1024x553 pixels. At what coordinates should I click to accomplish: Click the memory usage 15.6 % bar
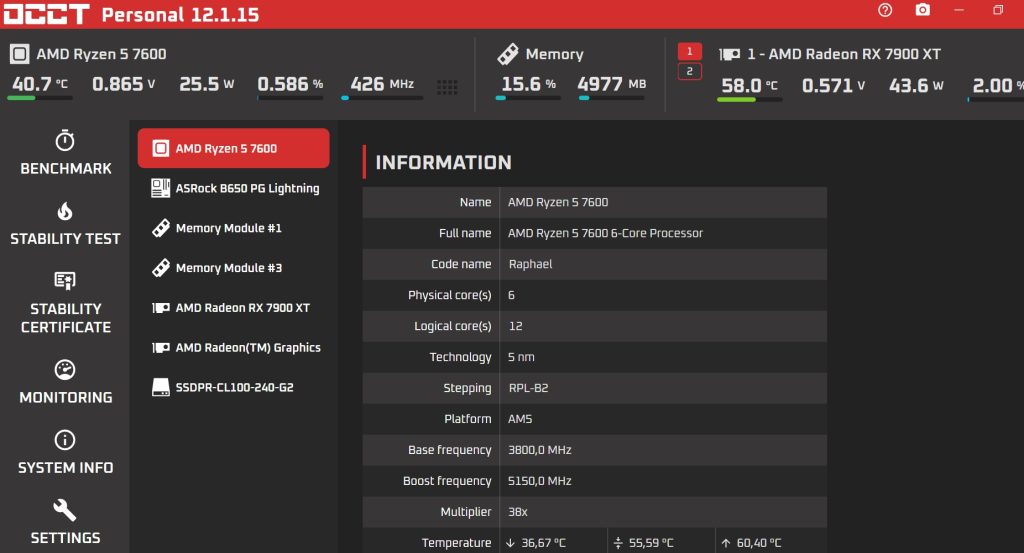528,98
